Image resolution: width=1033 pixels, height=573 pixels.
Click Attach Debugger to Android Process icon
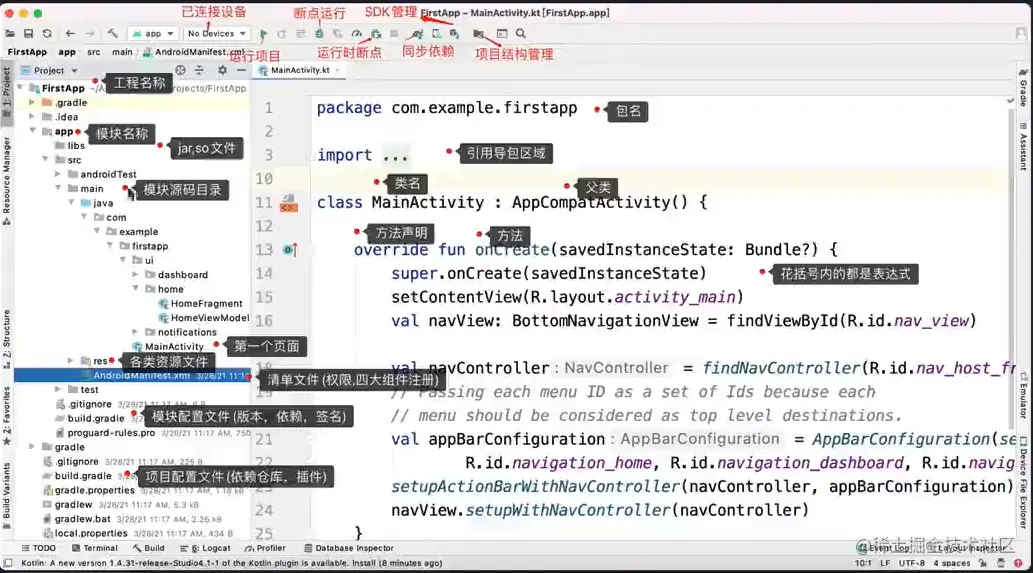point(376,34)
